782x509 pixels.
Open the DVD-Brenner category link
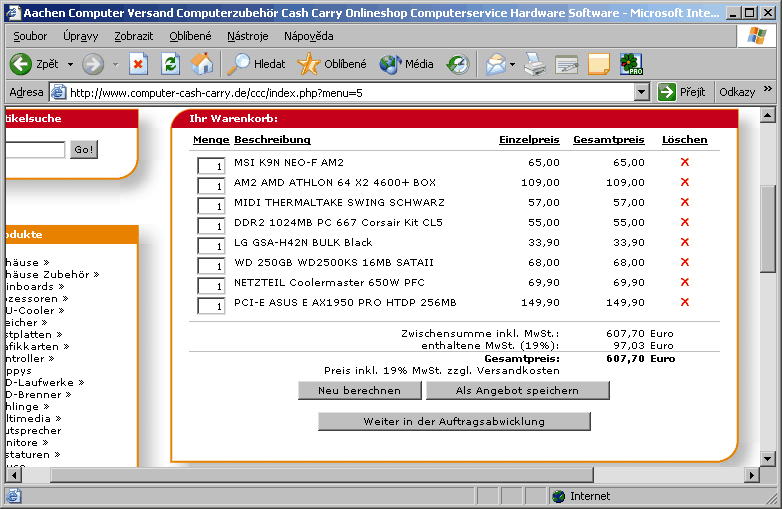click(38, 394)
